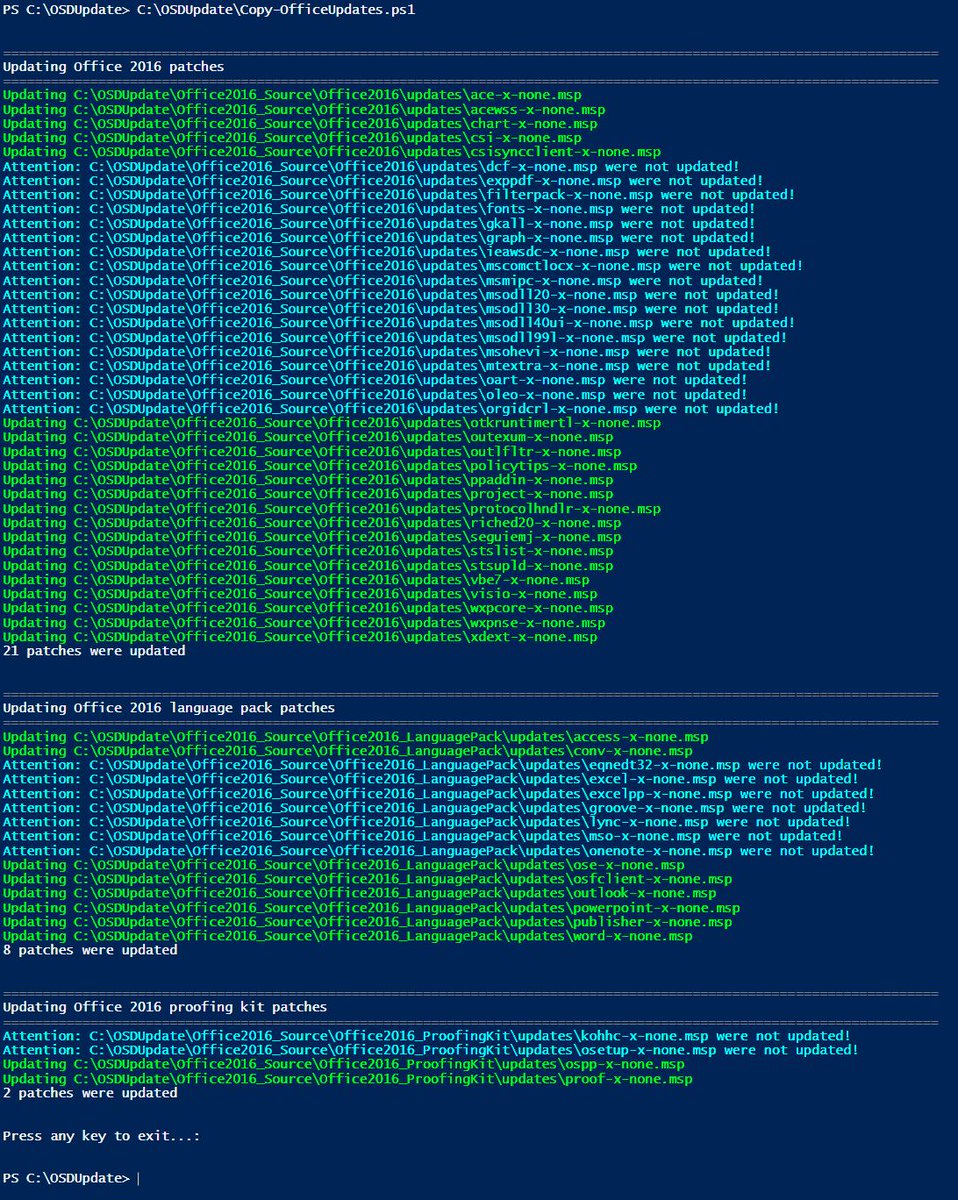The width and height of the screenshot is (958, 1200).
Task: Click the Attention line for msodll99l-x-none.msp
Action: (x=395, y=337)
